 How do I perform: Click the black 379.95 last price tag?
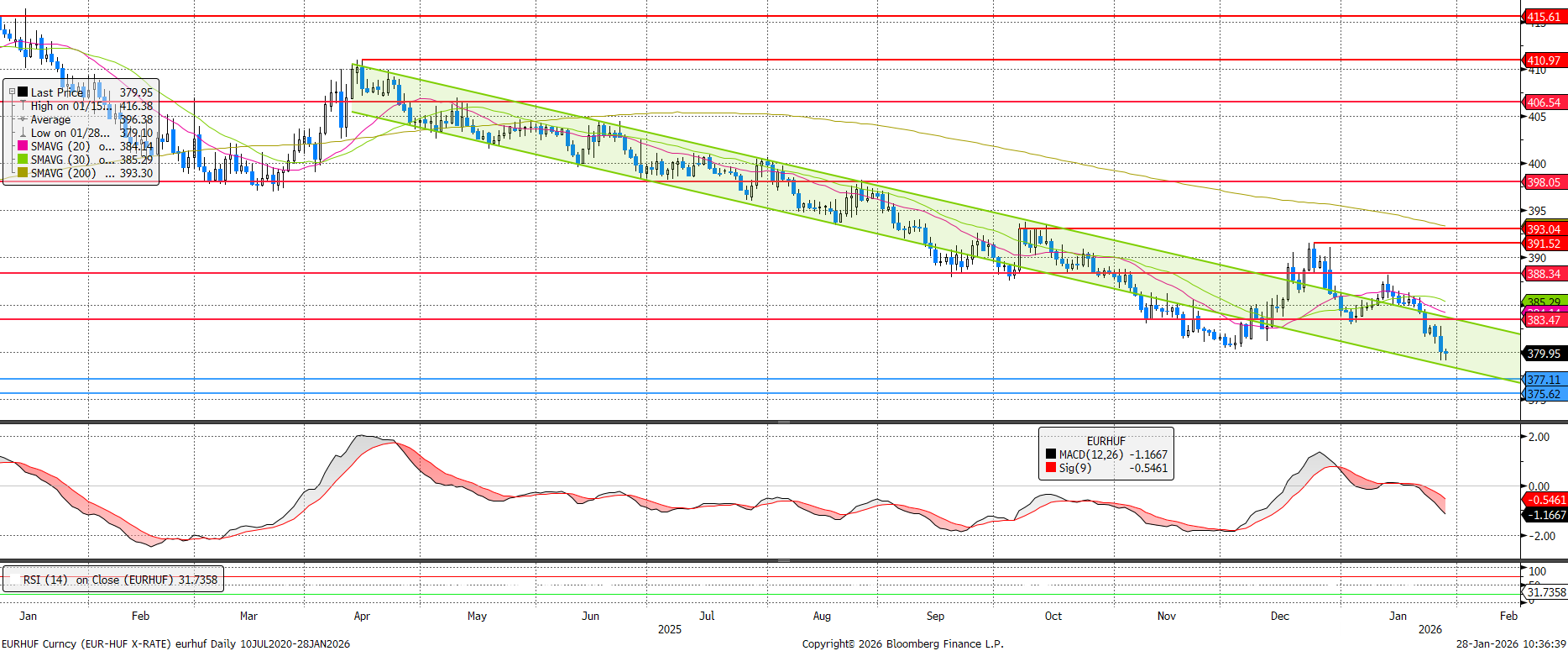(1544, 354)
